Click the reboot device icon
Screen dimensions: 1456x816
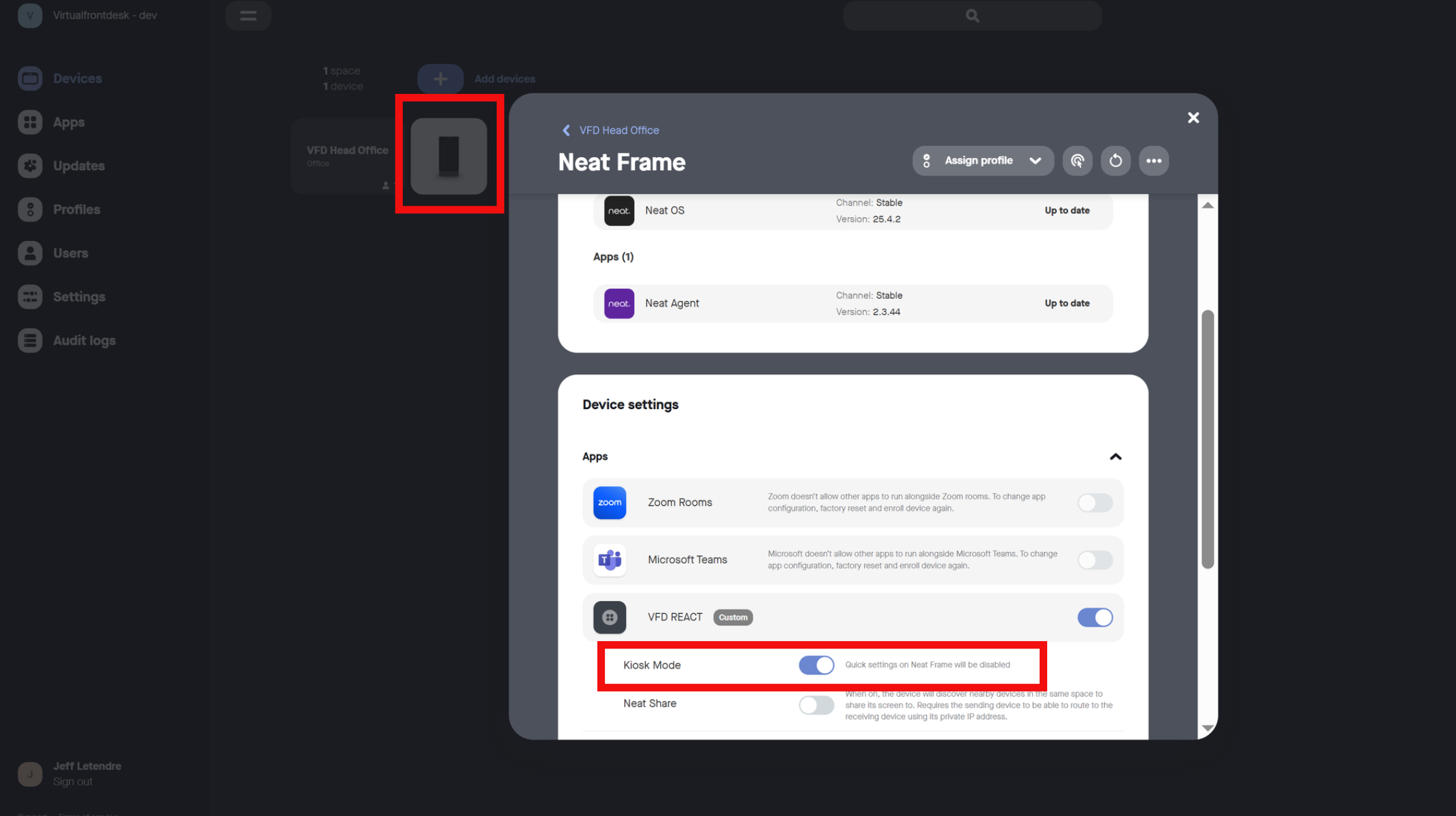(1115, 161)
